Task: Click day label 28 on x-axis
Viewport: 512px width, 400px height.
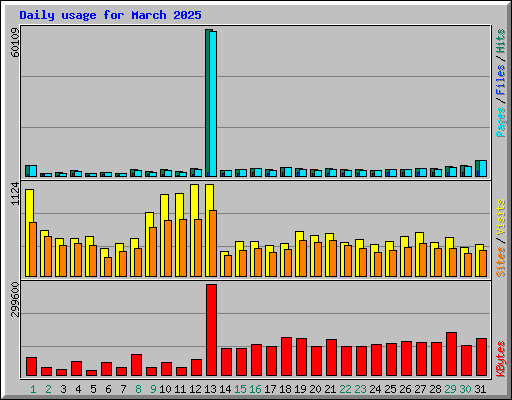Action: (435, 389)
